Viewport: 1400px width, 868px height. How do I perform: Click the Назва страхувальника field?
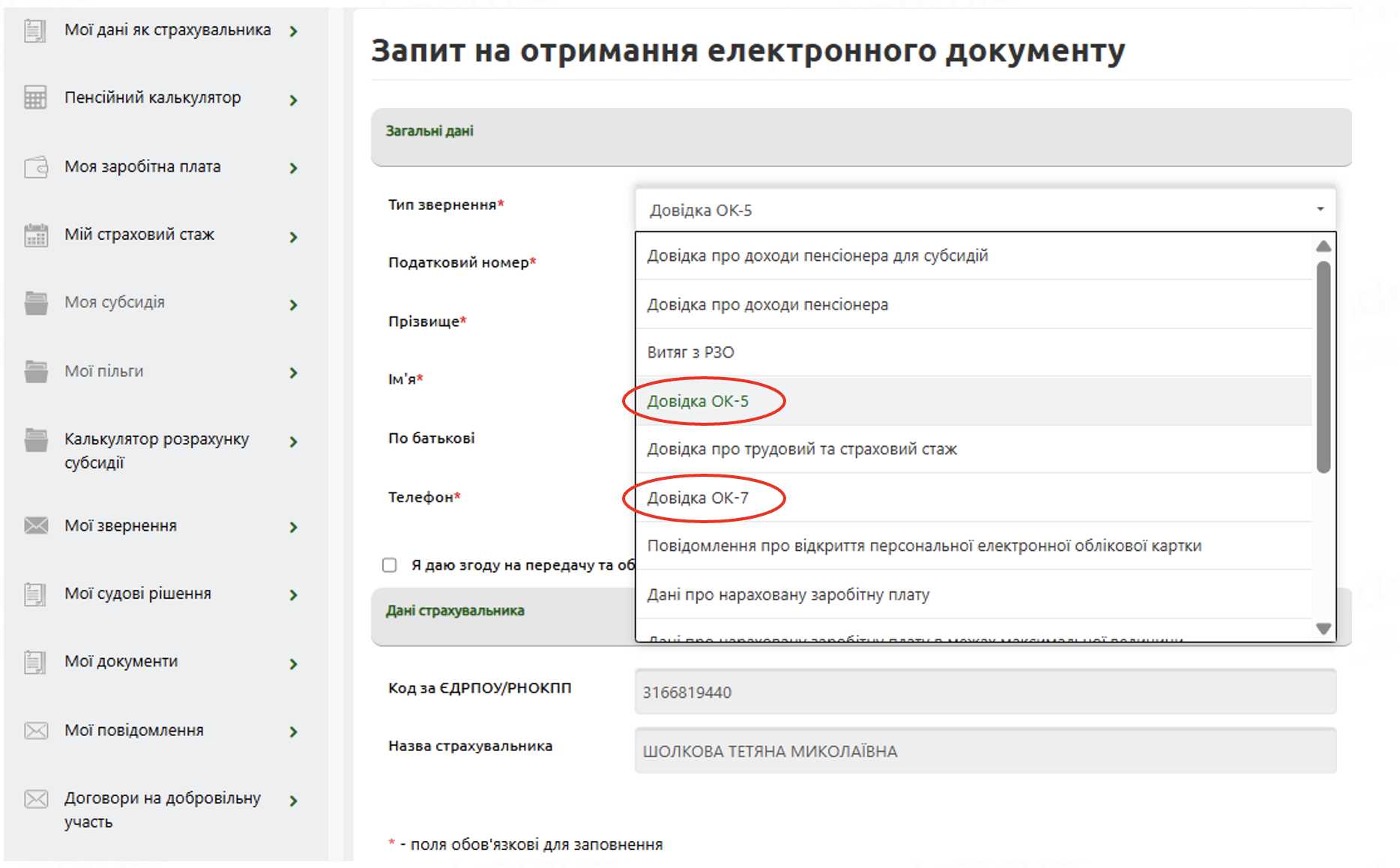(984, 751)
